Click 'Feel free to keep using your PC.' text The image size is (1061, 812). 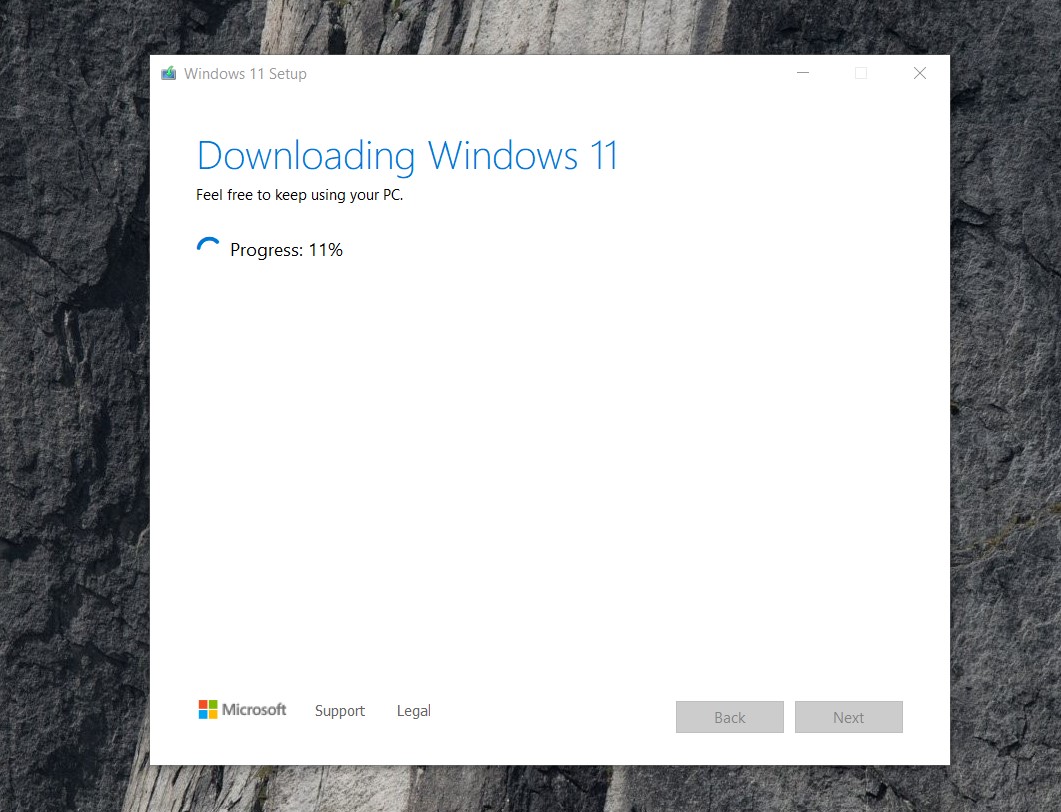(299, 195)
